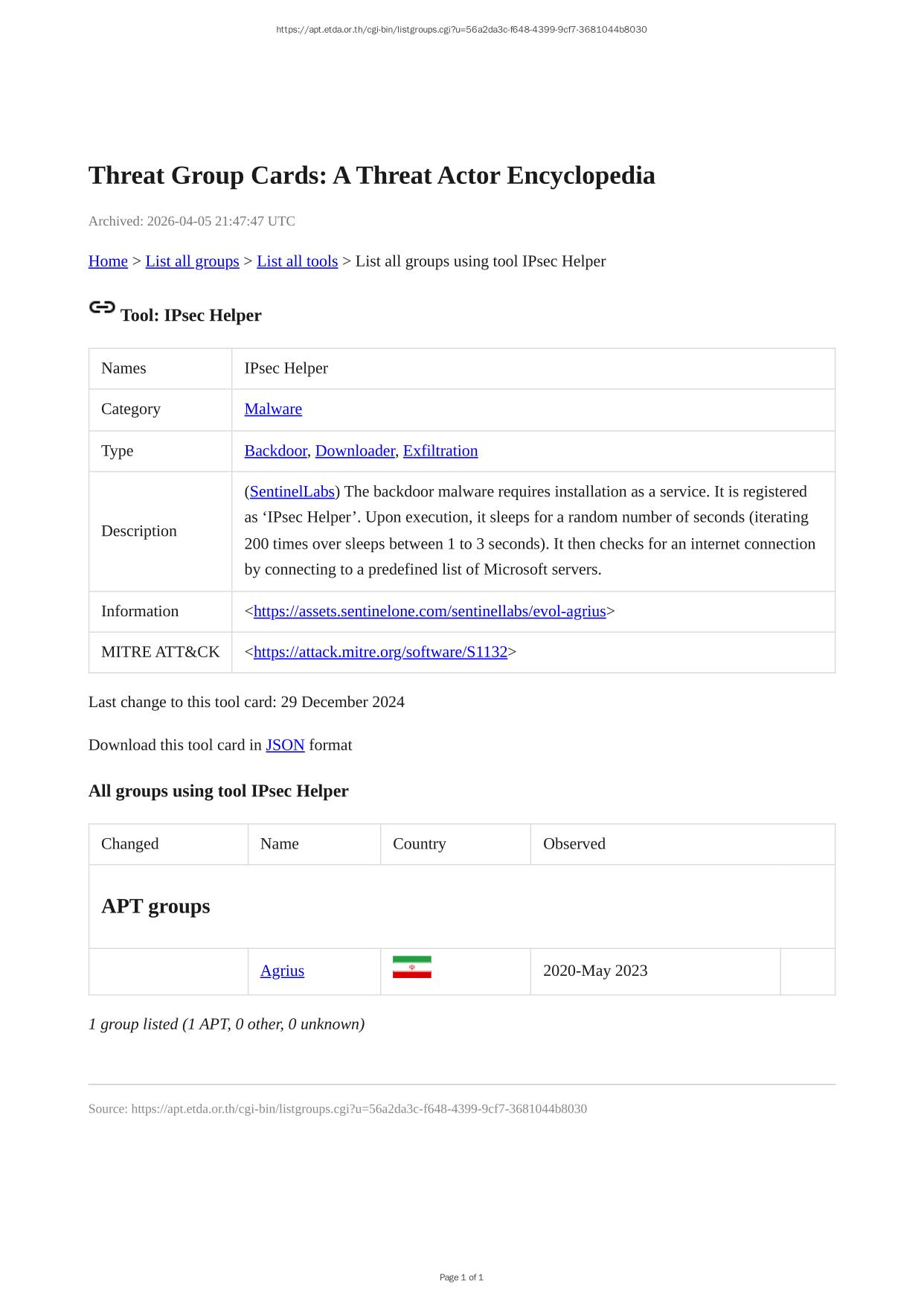Screen dimensions: 924x1307
Task: Select the Downloader type link
Action: click(x=355, y=451)
